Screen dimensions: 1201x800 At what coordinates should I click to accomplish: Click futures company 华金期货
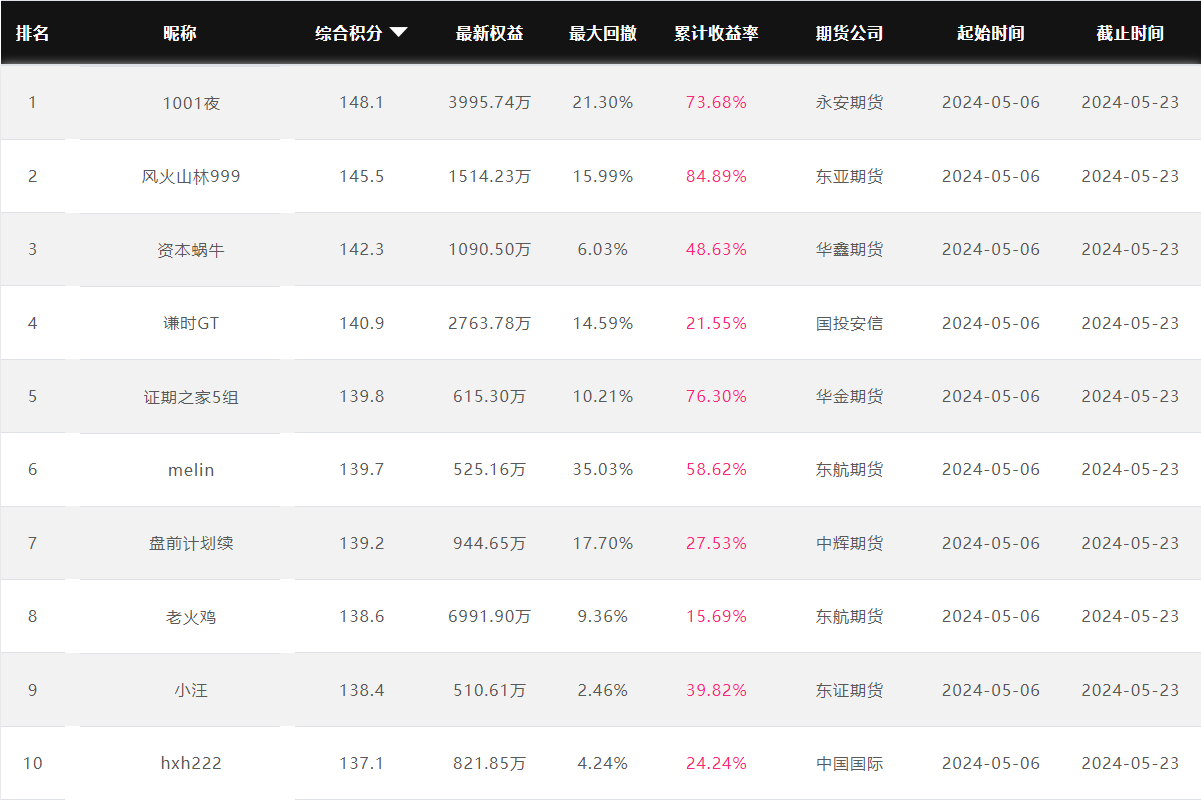click(849, 396)
